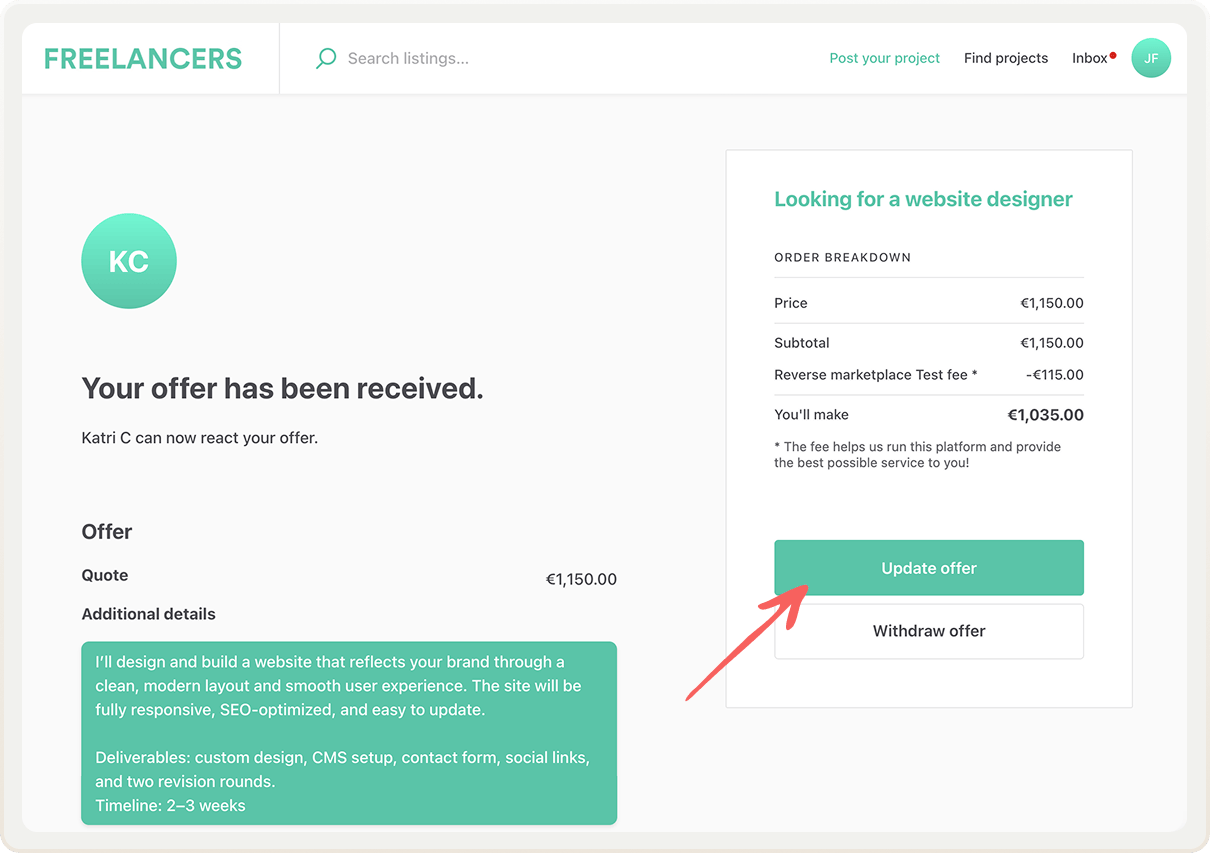Click the fee explanation footnote text
This screenshot has width=1210, height=853.
click(x=917, y=455)
